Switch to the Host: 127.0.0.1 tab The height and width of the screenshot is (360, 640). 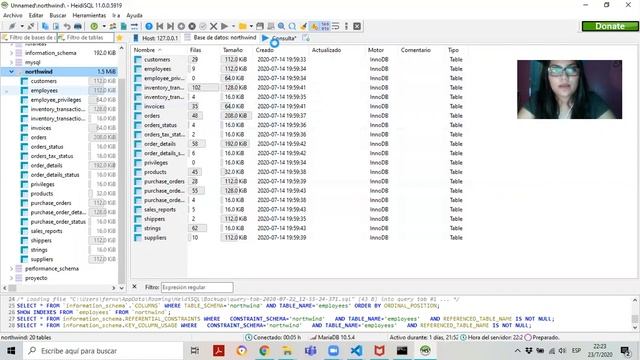[x=156, y=38]
